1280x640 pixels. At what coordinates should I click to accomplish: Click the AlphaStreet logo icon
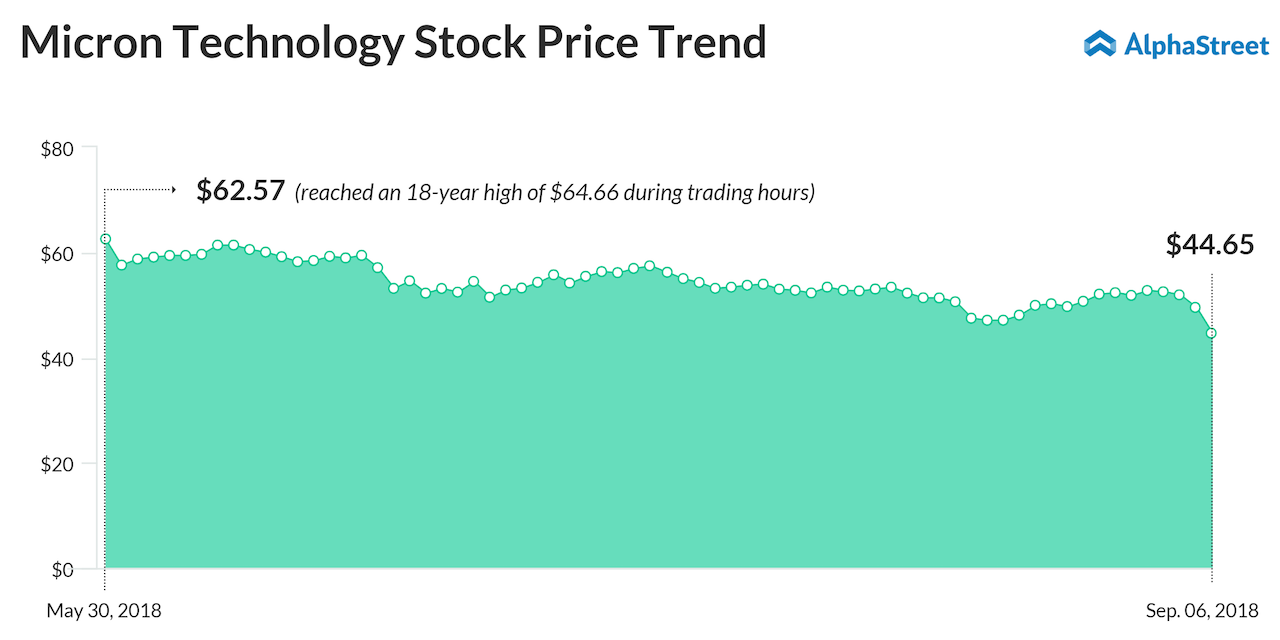tap(1099, 43)
